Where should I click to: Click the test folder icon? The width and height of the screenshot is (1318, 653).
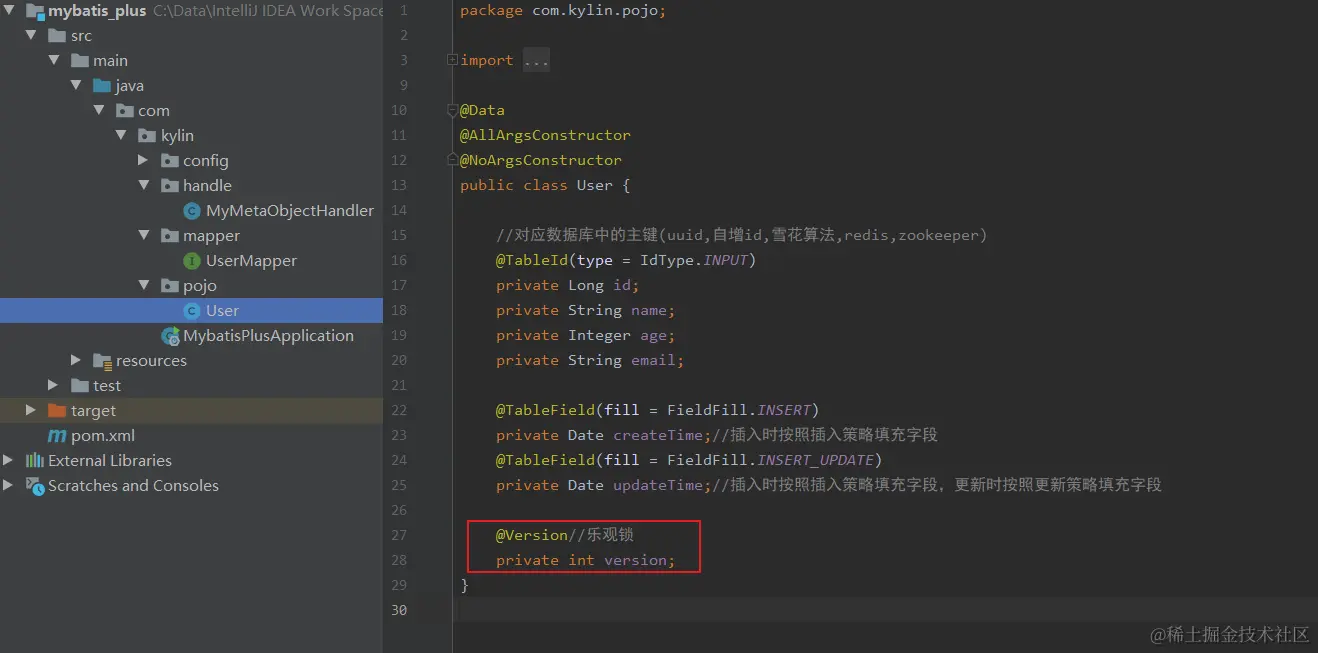point(80,386)
